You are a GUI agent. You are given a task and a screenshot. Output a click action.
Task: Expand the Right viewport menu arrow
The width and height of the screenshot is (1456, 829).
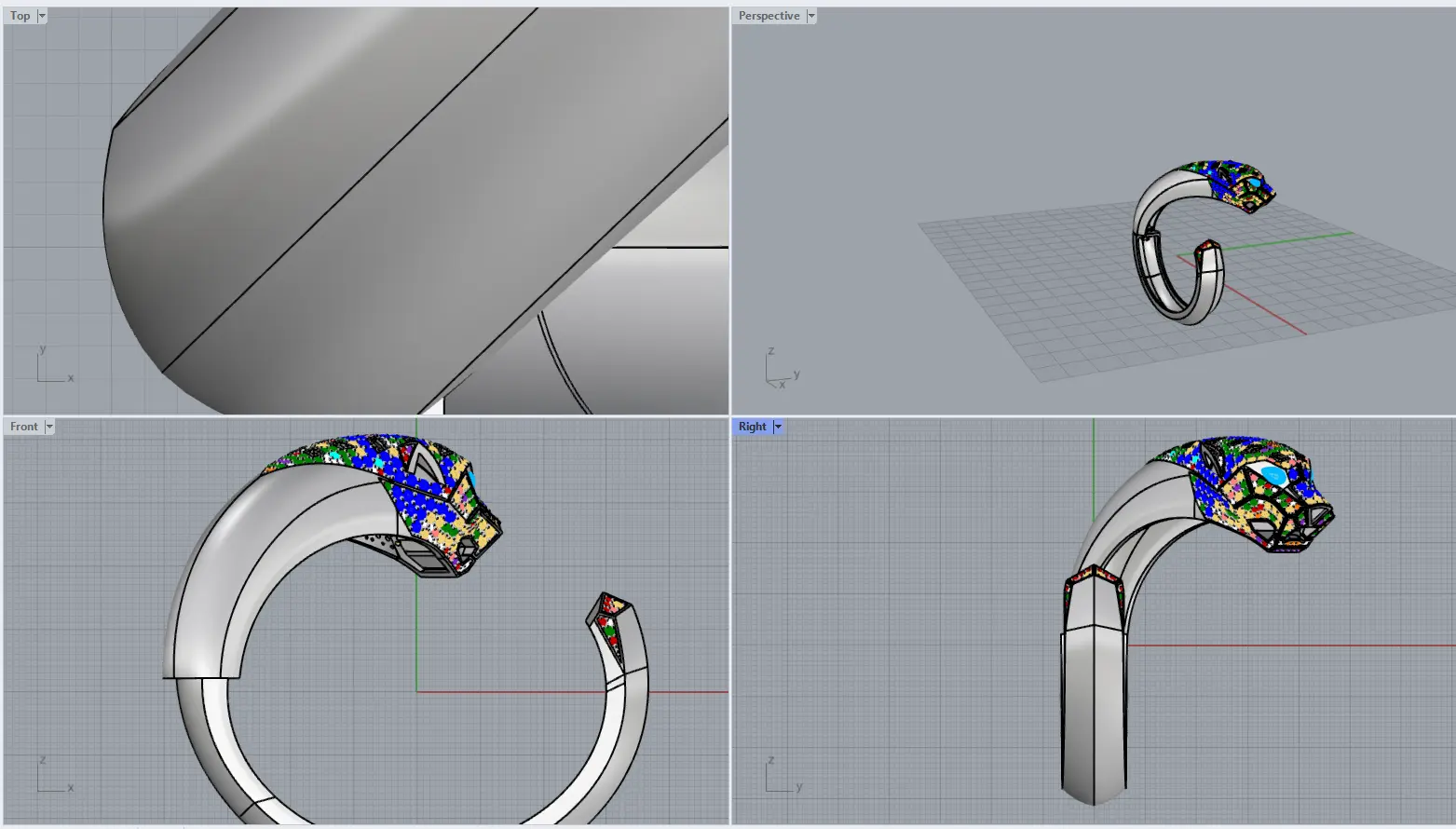tap(778, 427)
